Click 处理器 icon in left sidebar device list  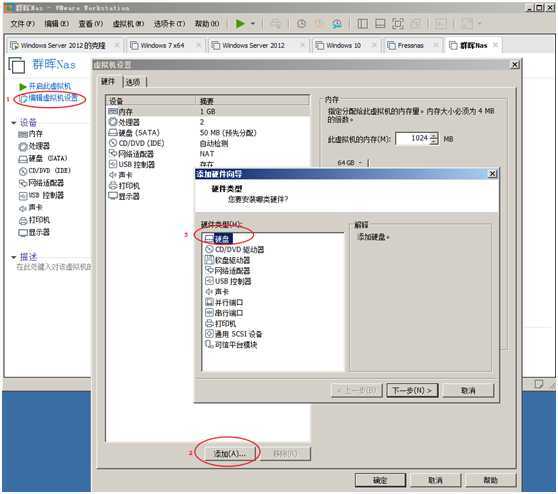coord(23,147)
